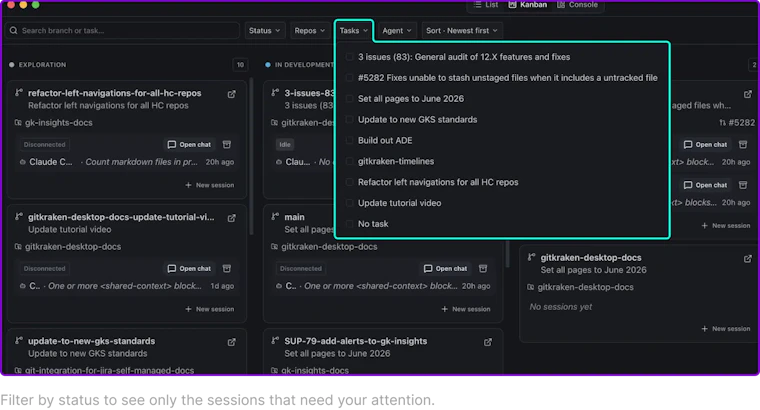Viewport: 760px width, 410px height.
Task: Switch to Kanban view tab
Action: point(527,4)
